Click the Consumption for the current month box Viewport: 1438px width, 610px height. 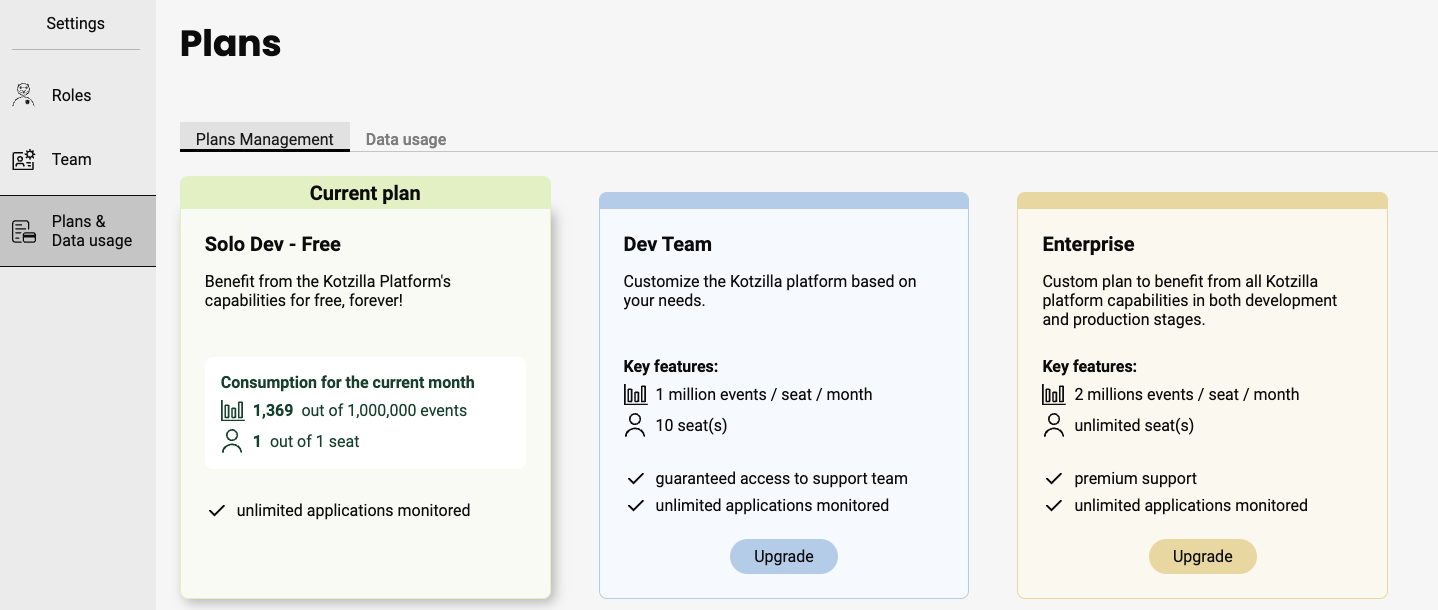click(x=365, y=413)
